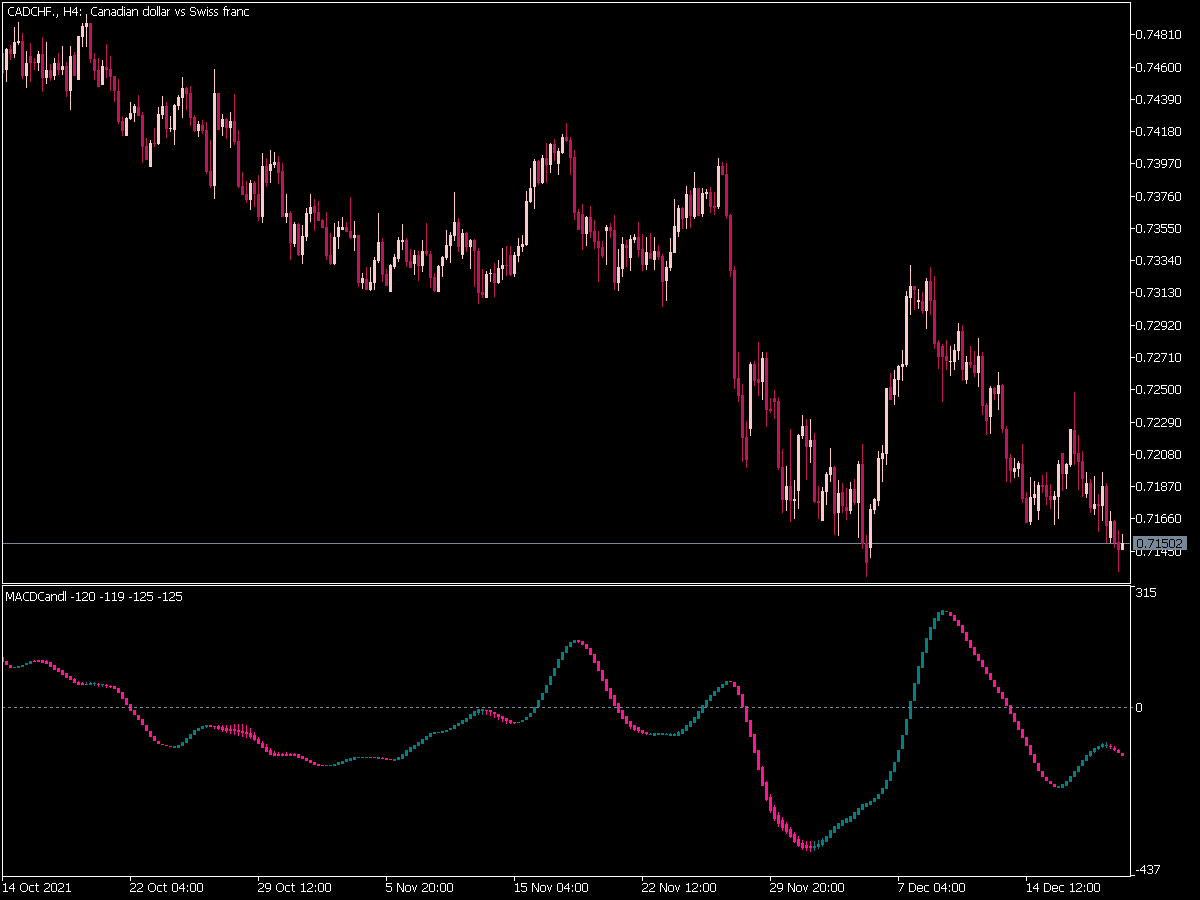Click the '22 Nov 12:00' time label

tap(678, 887)
